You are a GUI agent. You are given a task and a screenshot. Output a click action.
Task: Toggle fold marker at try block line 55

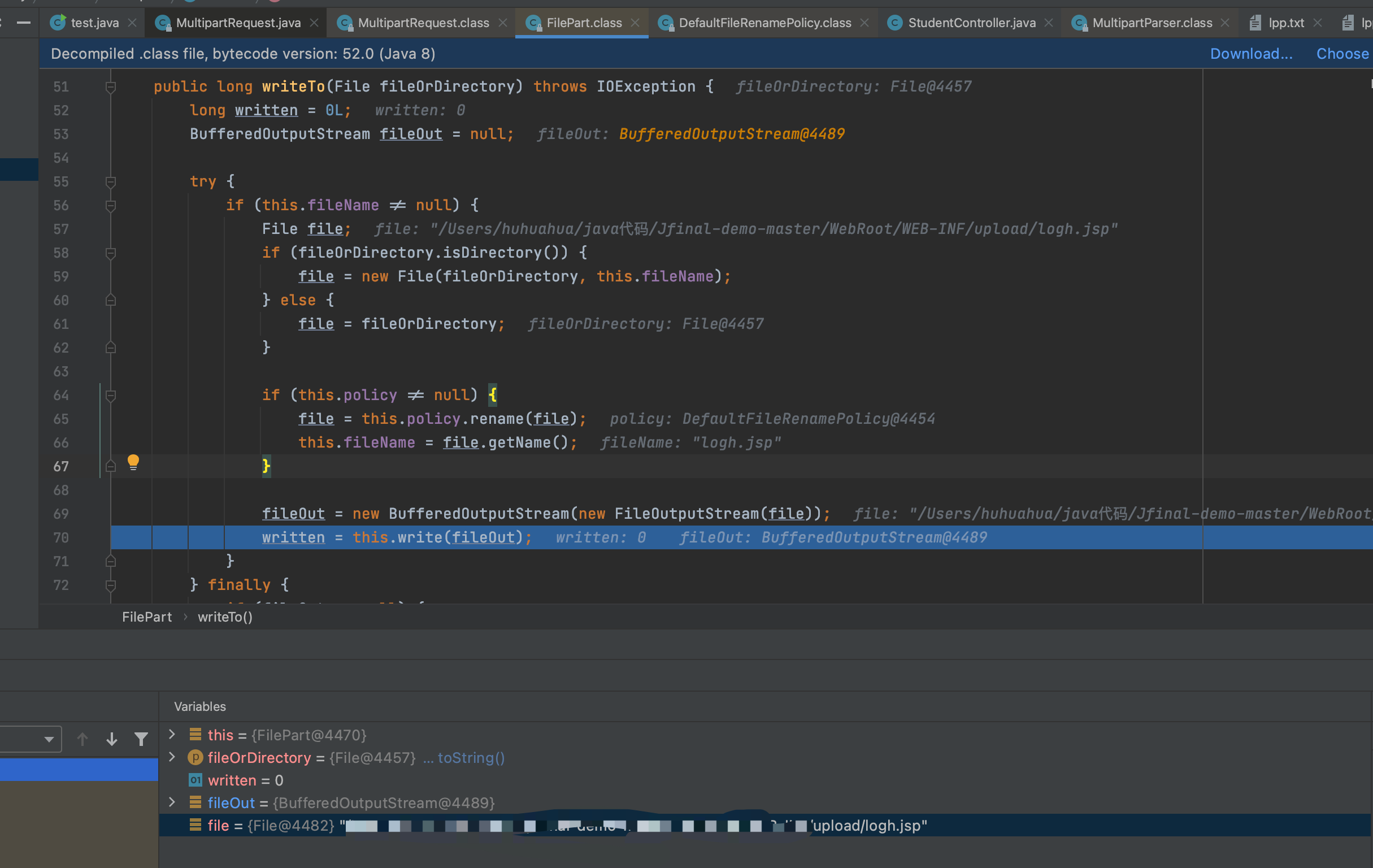click(x=111, y=182)
